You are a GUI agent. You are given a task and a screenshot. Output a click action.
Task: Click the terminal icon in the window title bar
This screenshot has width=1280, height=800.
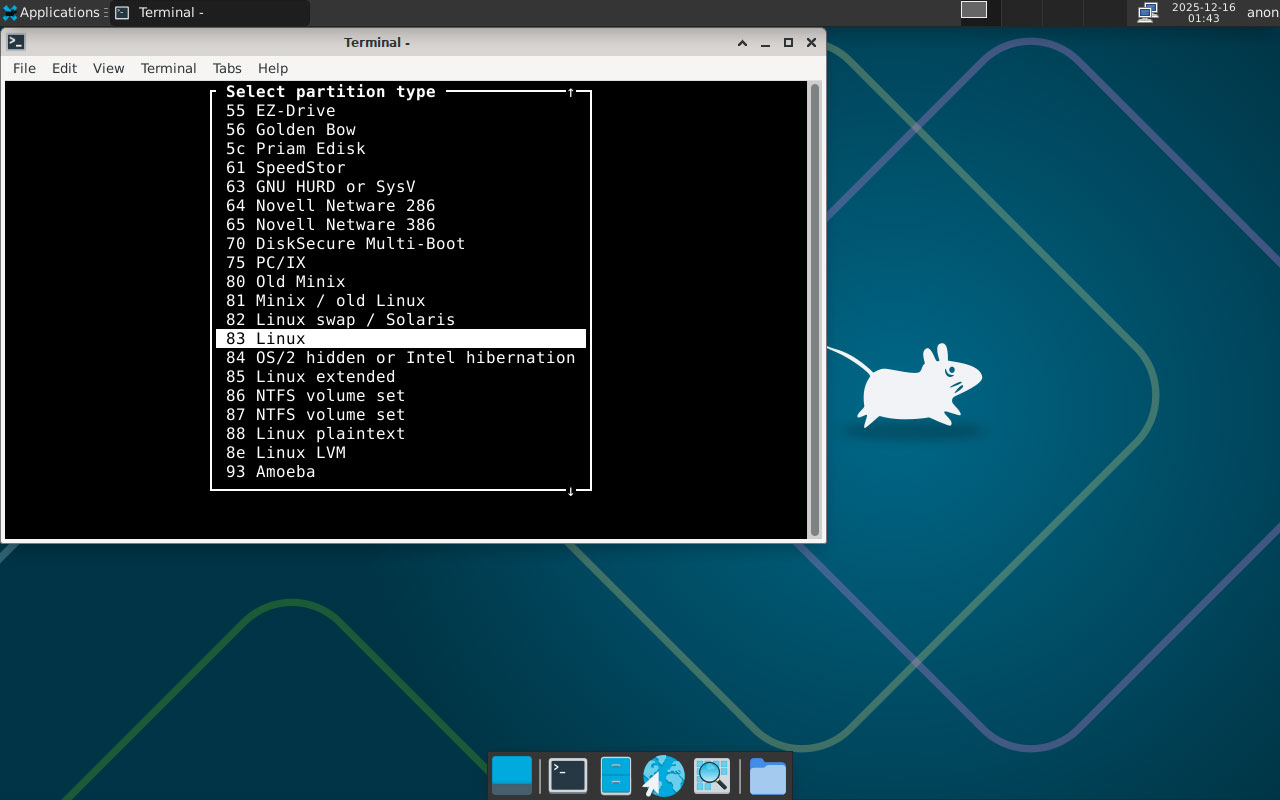(x=16, y=42)
